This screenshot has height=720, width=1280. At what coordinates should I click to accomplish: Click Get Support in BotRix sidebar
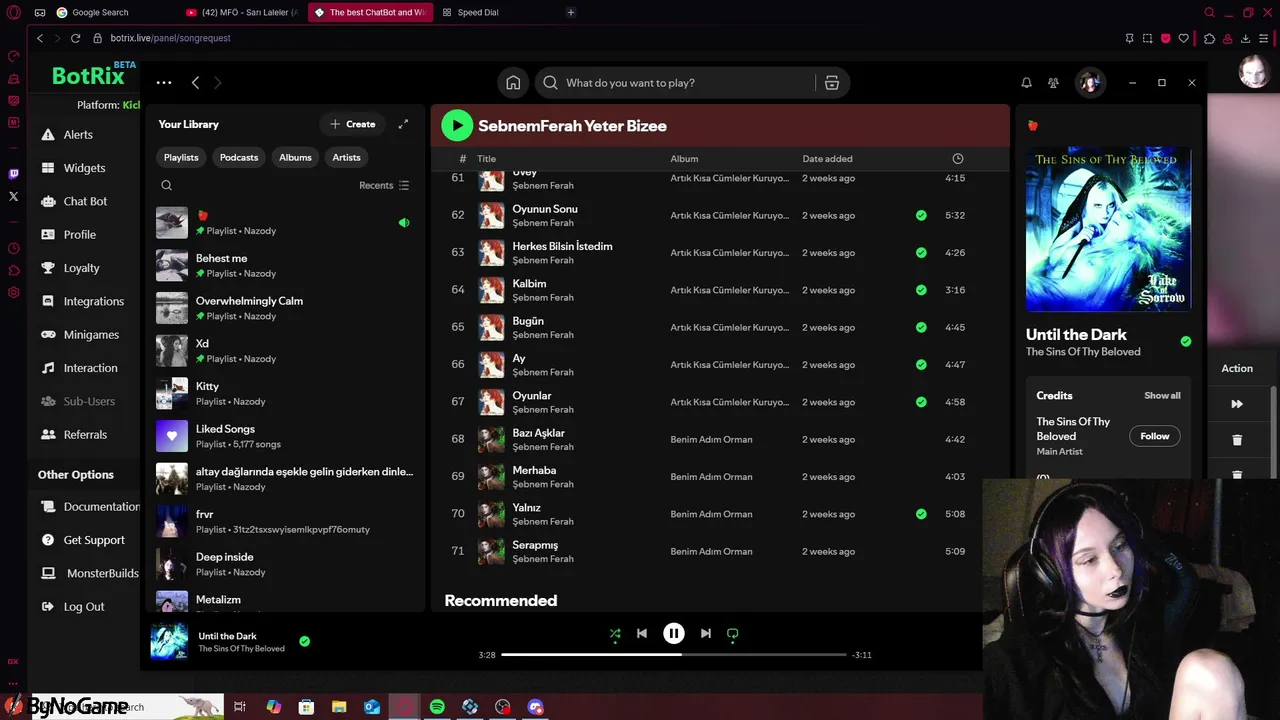[94, 540]
